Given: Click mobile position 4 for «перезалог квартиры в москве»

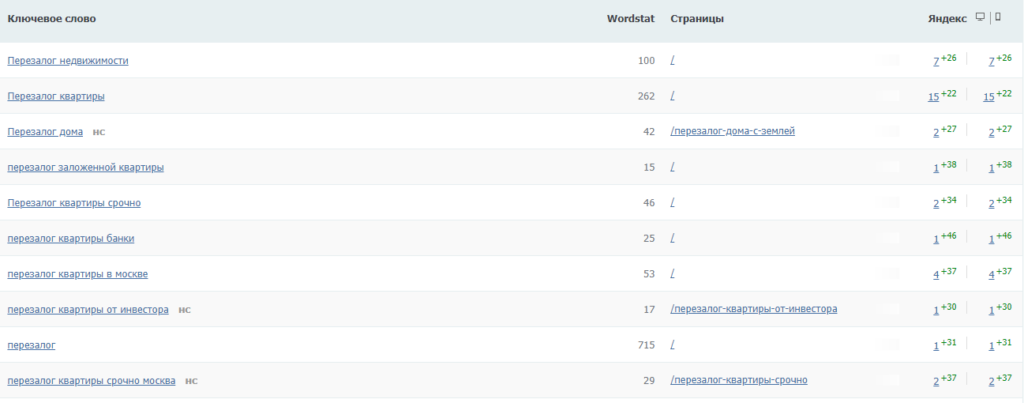Looking at the screenshot, I should pos(991,275).
